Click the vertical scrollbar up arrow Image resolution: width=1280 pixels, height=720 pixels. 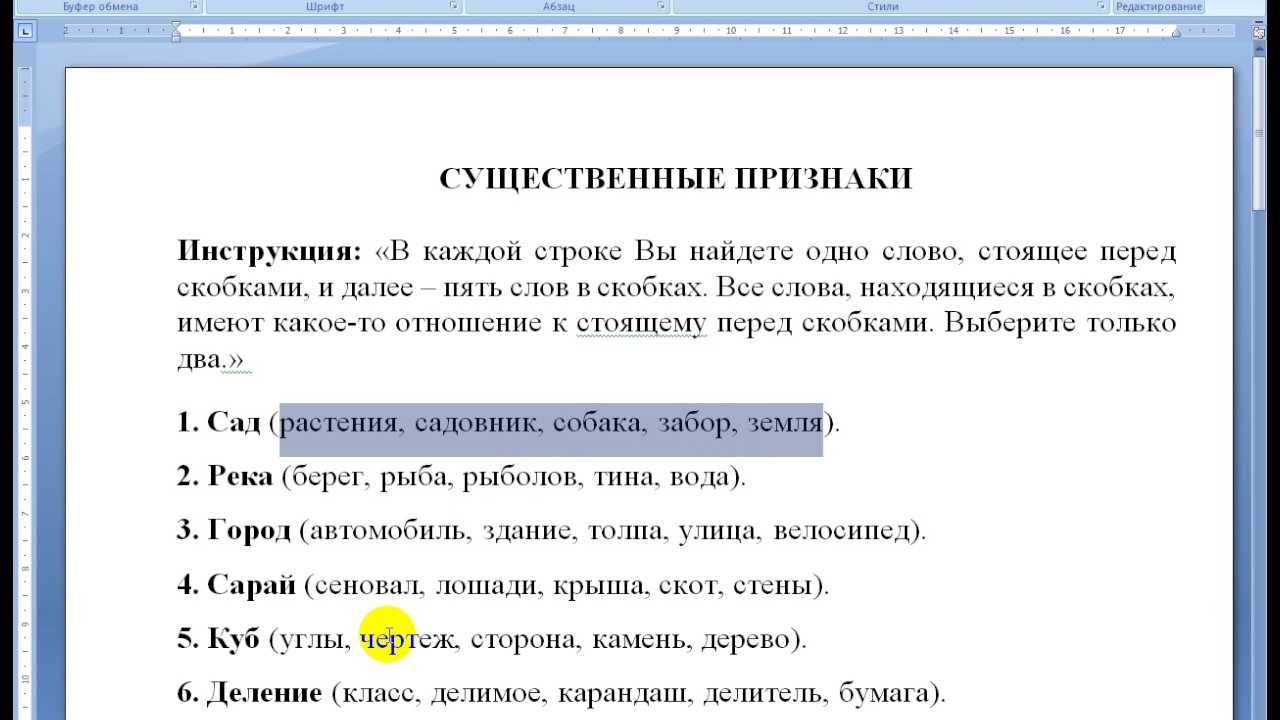1257,47
